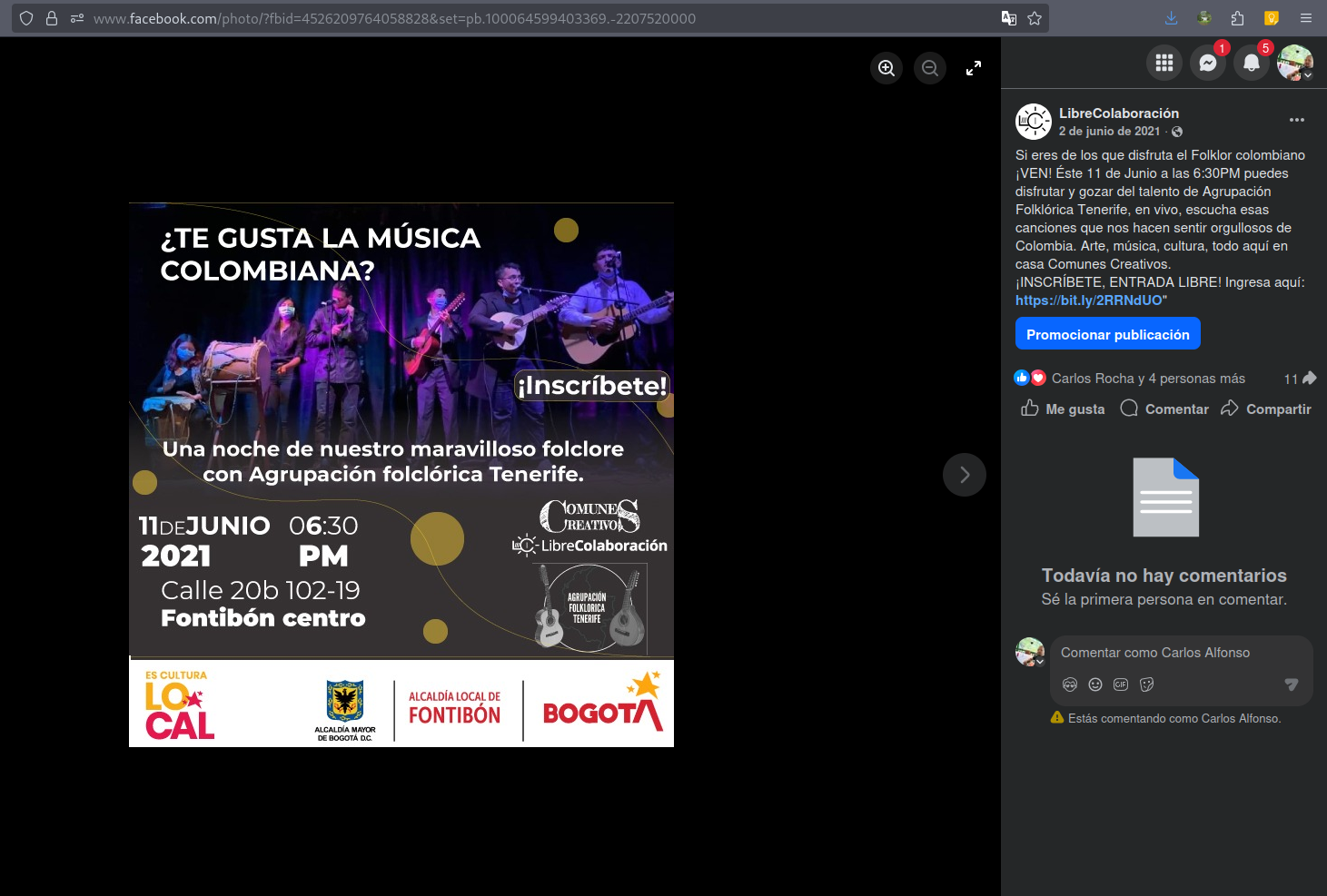View reactions from Carlos Rocha and others
Viewport: 1327px width, 896px height.
tap(1148, 379)
